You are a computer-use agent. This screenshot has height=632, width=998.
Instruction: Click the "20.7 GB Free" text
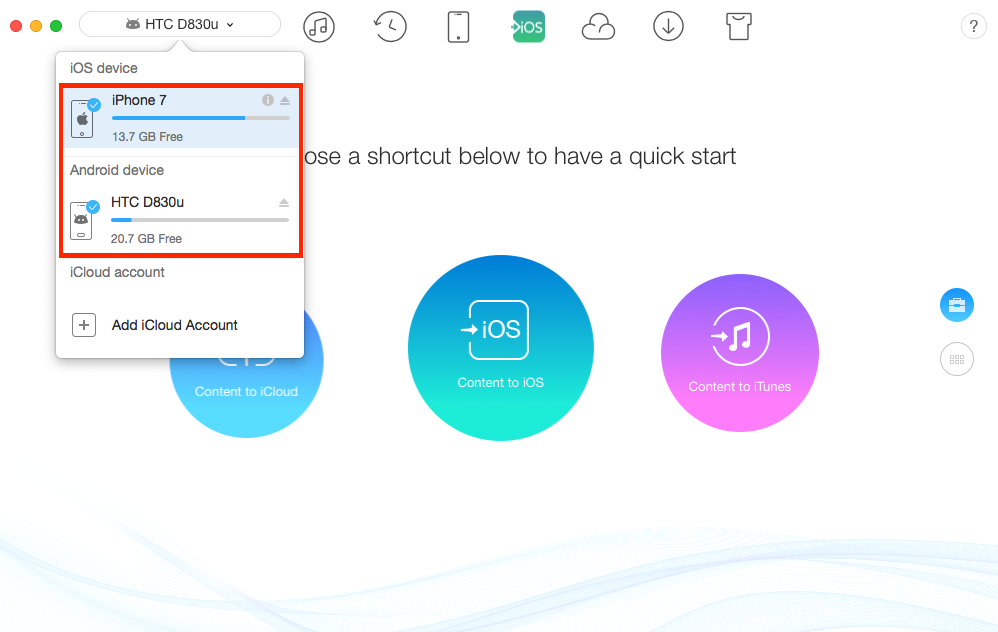point(146,239)
